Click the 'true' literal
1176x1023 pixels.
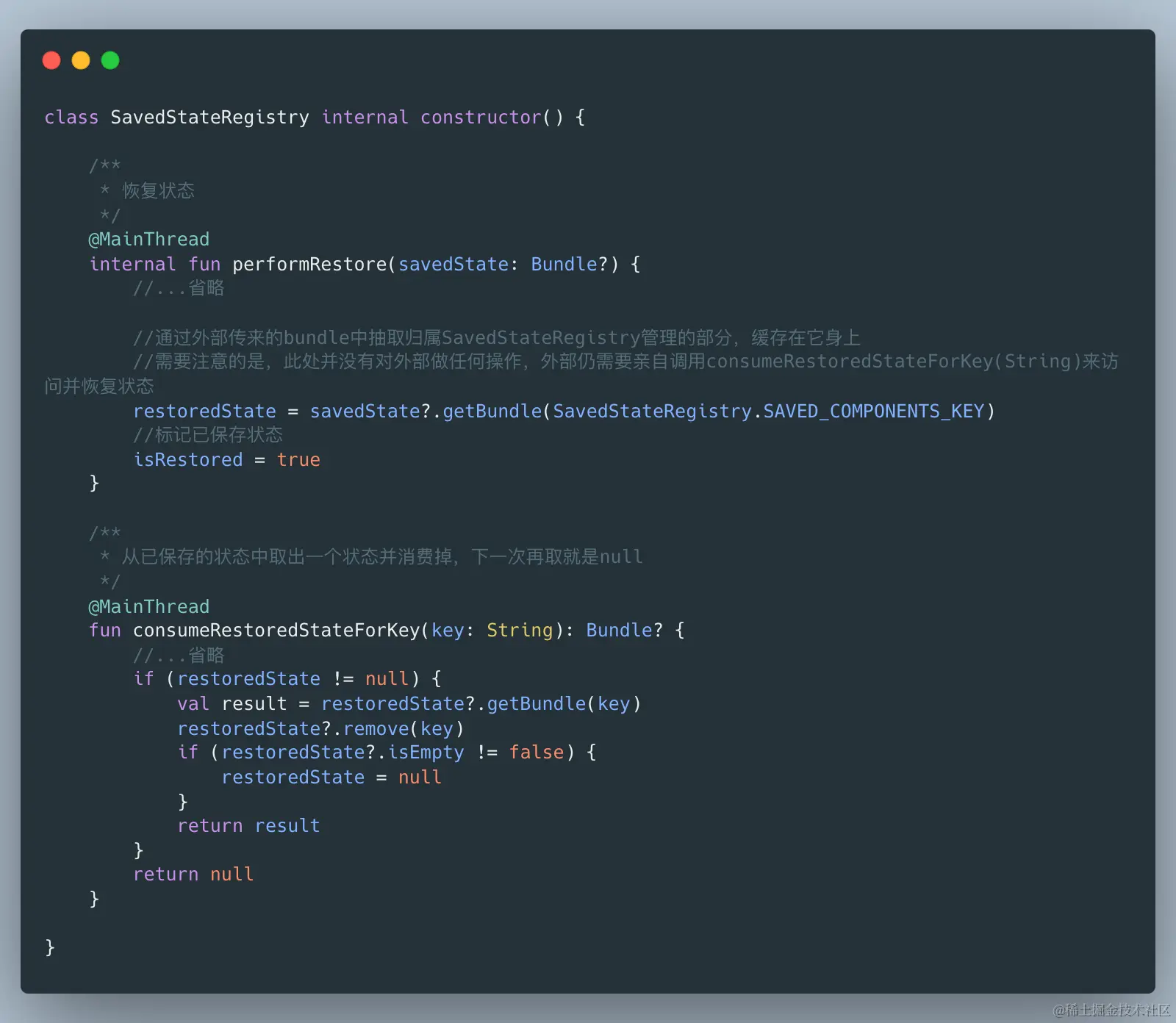click(298, 460)
